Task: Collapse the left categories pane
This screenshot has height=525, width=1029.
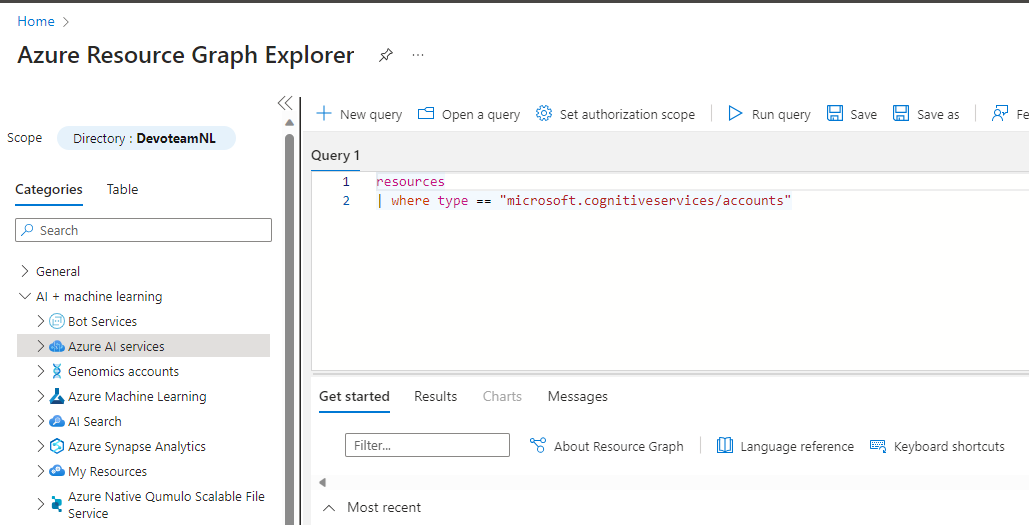Action: click(285, 102)
